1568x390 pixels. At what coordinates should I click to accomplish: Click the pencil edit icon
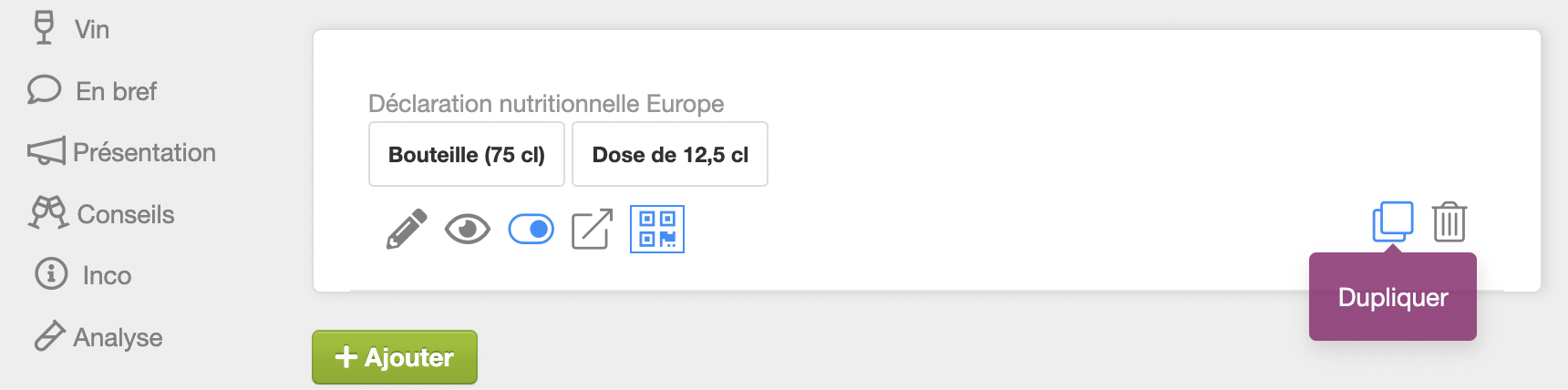[x=407, y=229]
